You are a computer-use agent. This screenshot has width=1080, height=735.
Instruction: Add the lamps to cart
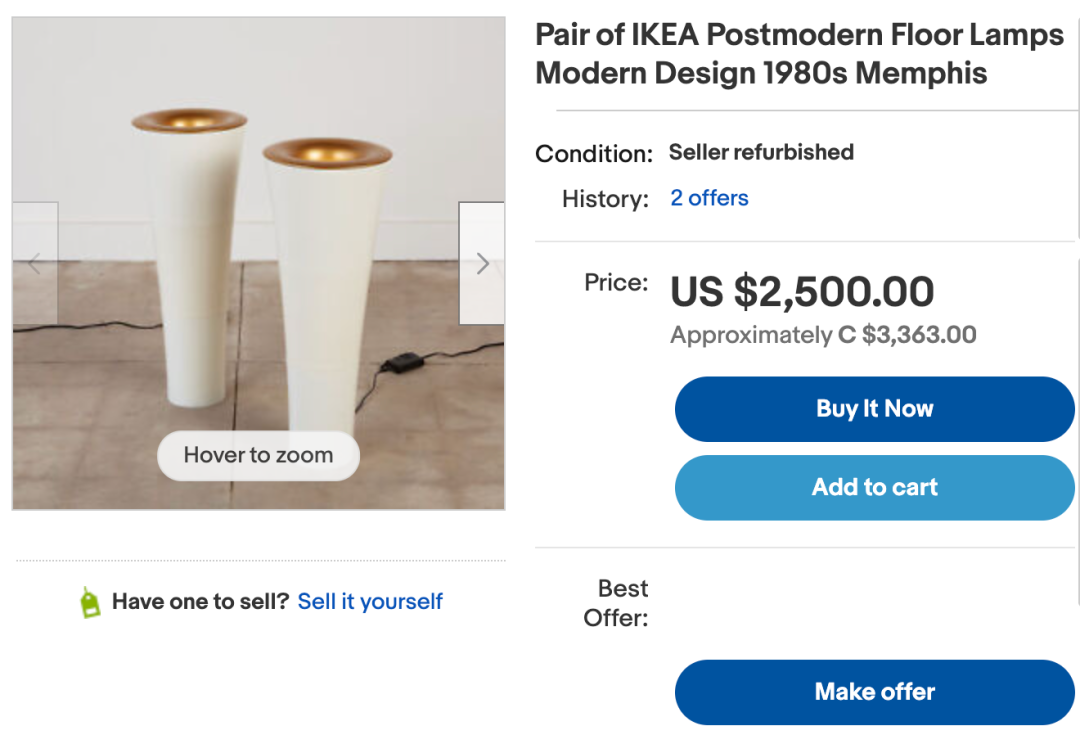874,488
